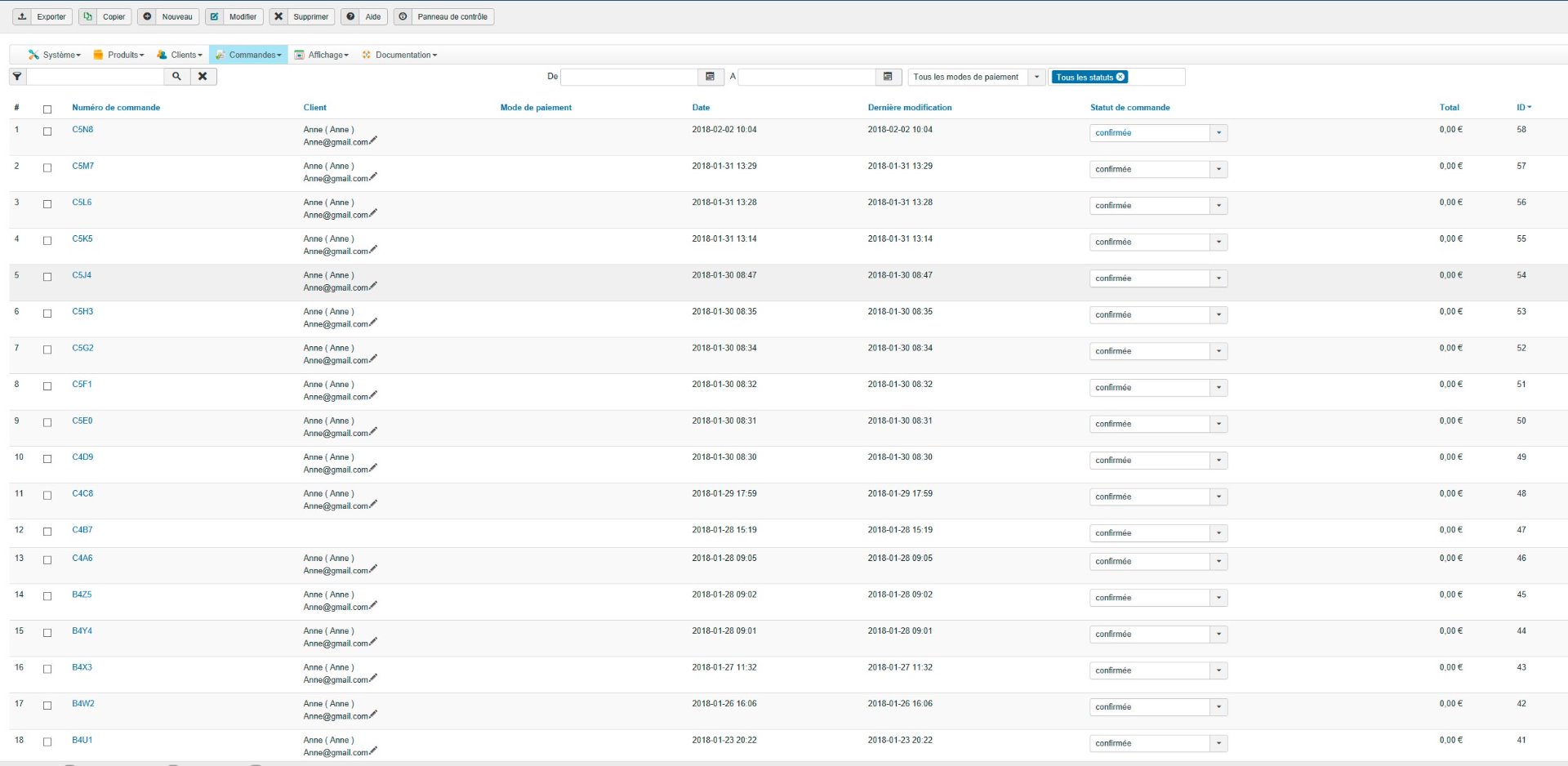
Task: Expand status dropdown for order C4D9
Action: click(1158, 460)
